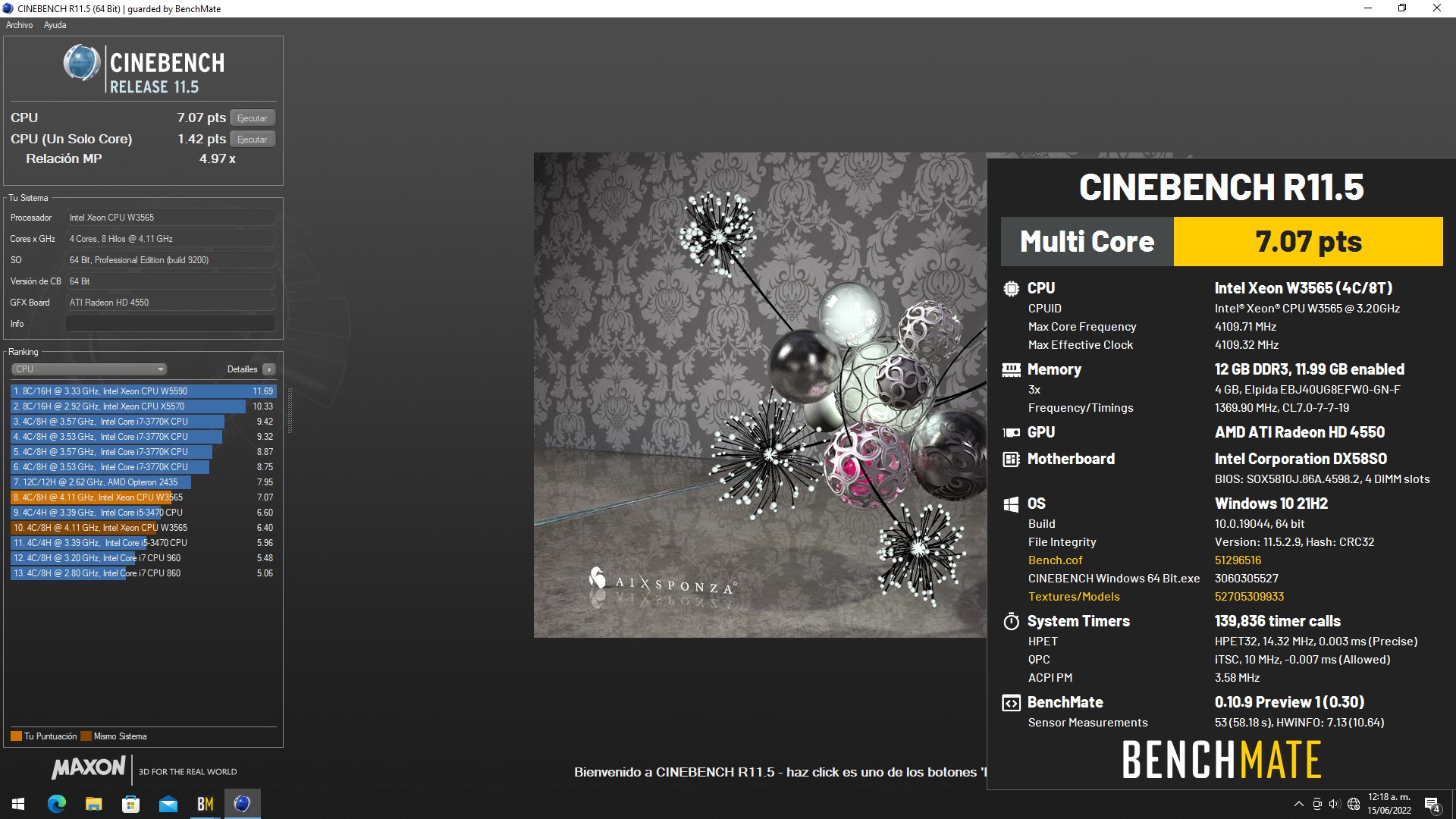1456x819 pixels.
Task: Open Mail app from taskbar
Action: (x=168, y=804)
